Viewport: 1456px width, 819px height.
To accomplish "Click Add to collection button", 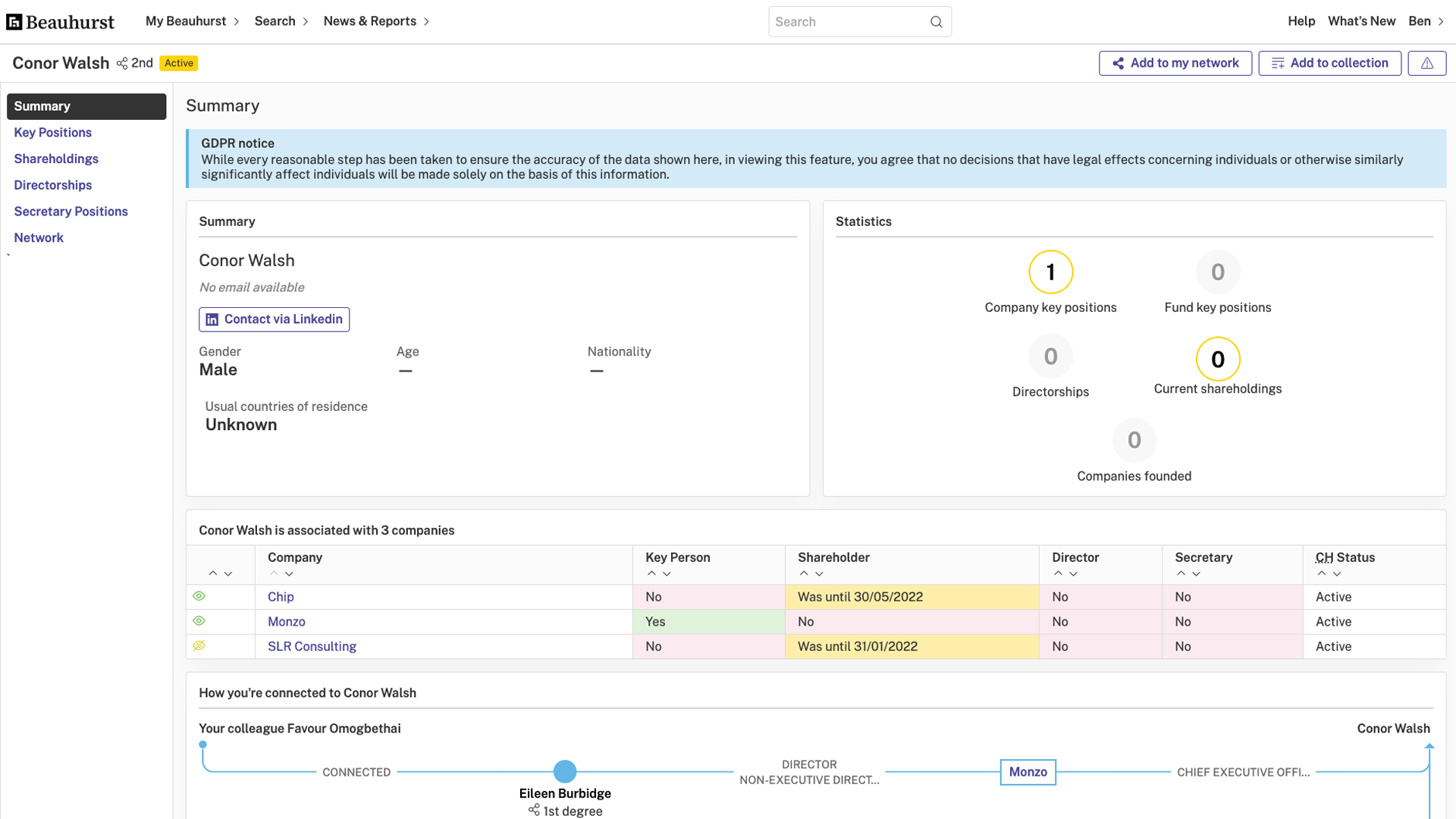I will 1329,63.
